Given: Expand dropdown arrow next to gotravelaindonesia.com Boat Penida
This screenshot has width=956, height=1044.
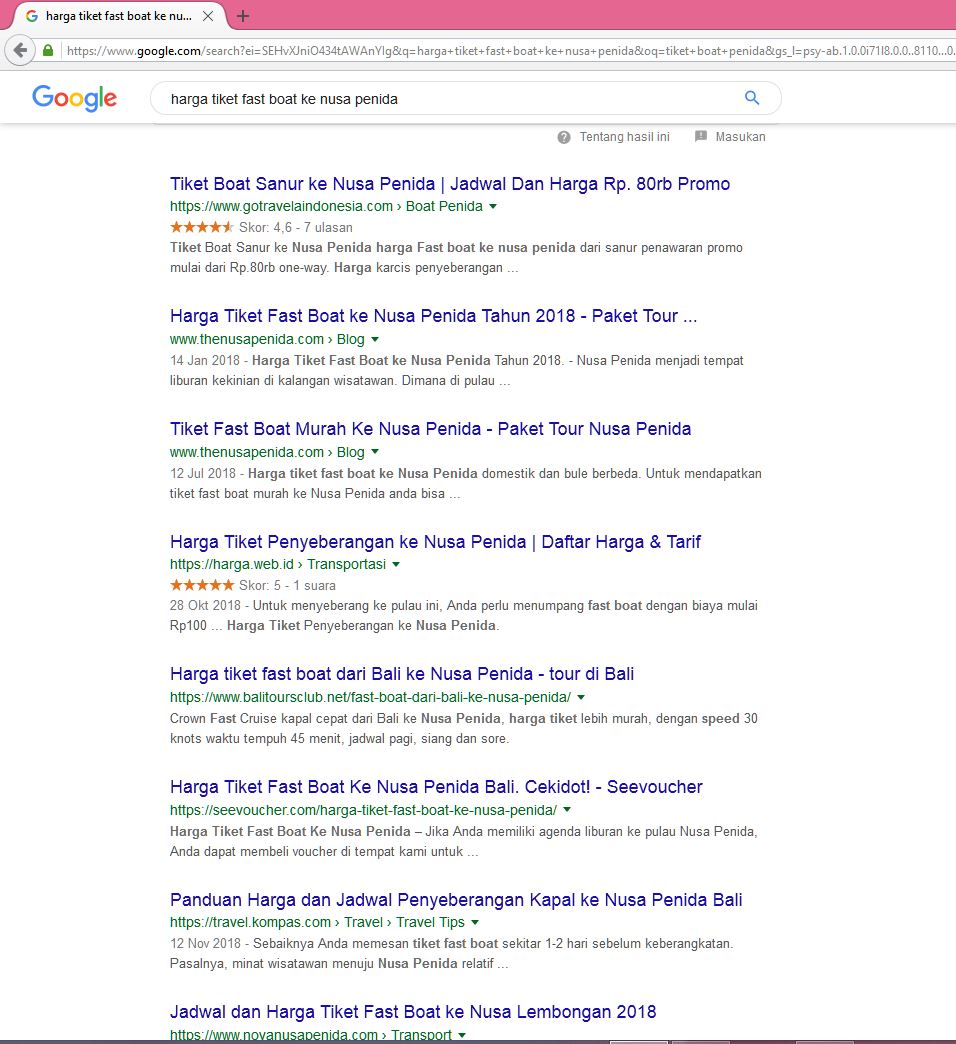Looking at the screenshot, I should [x=493, y=206].
